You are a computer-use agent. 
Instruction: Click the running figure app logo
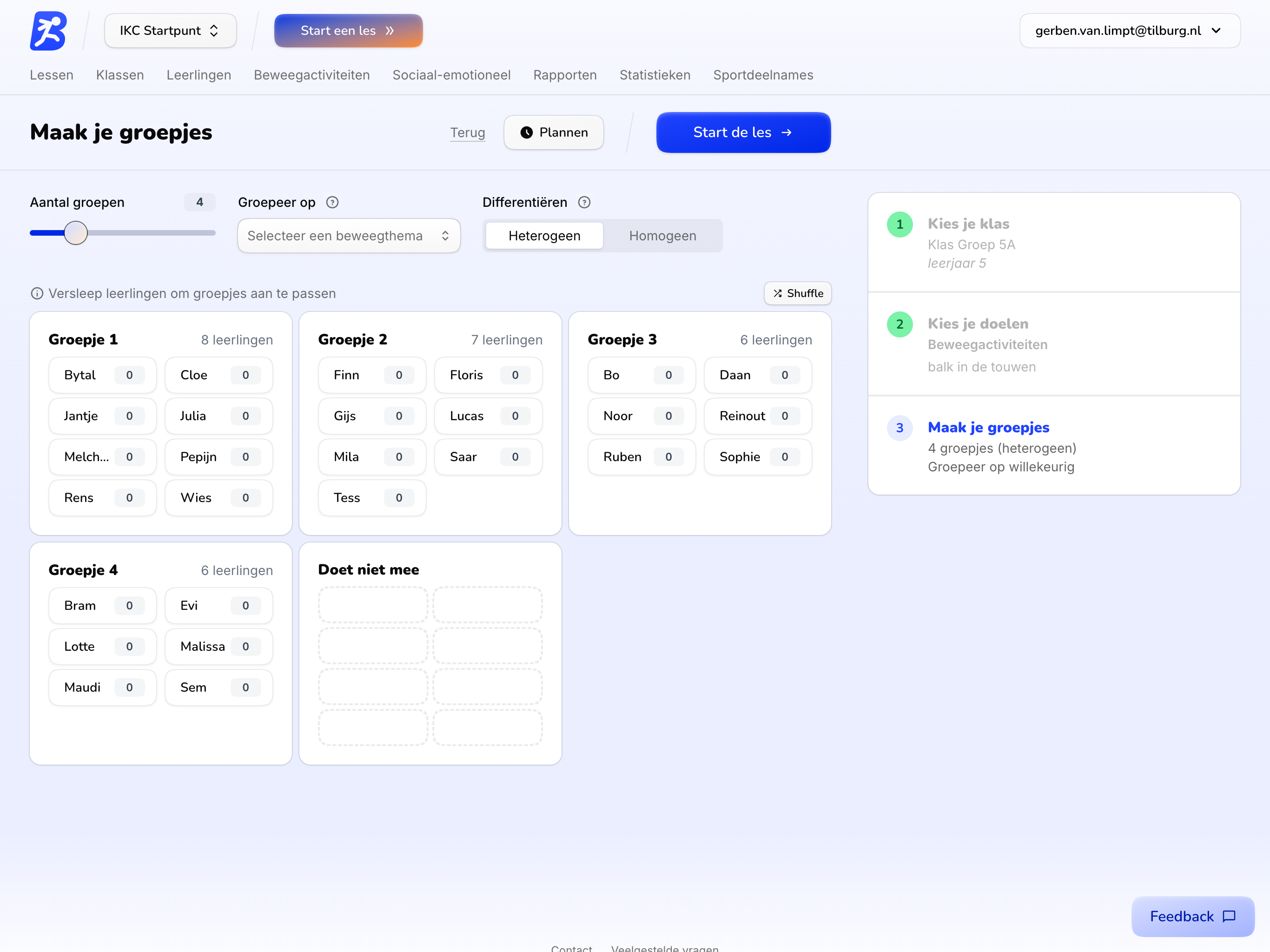tap(48, 31)
